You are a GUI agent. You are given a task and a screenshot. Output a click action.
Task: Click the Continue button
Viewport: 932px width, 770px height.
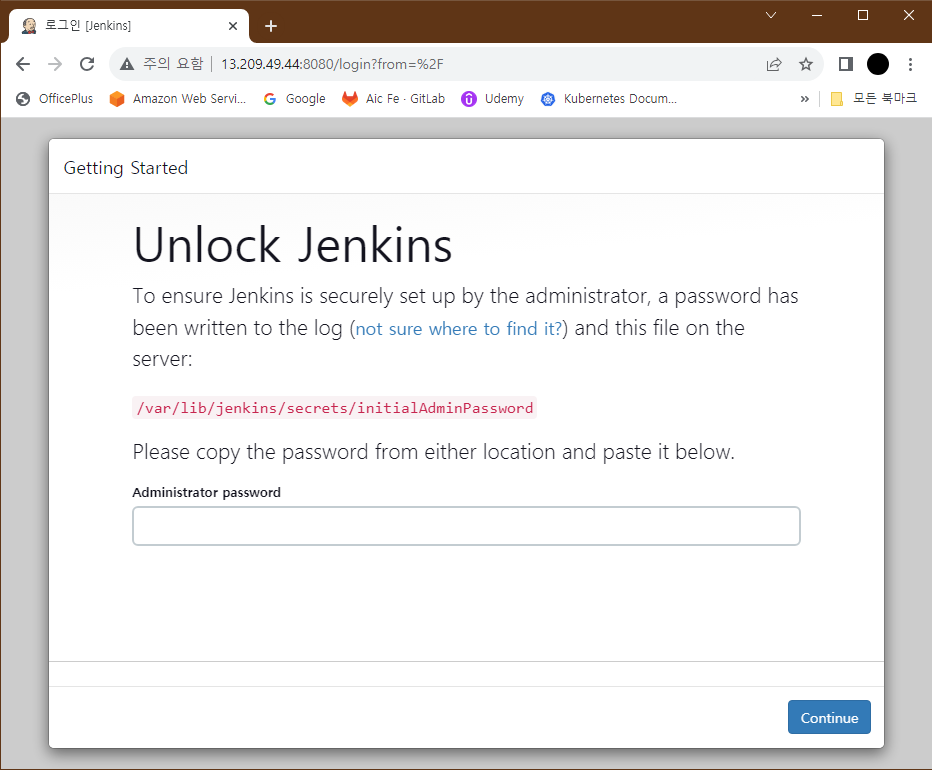coord(829,717)
